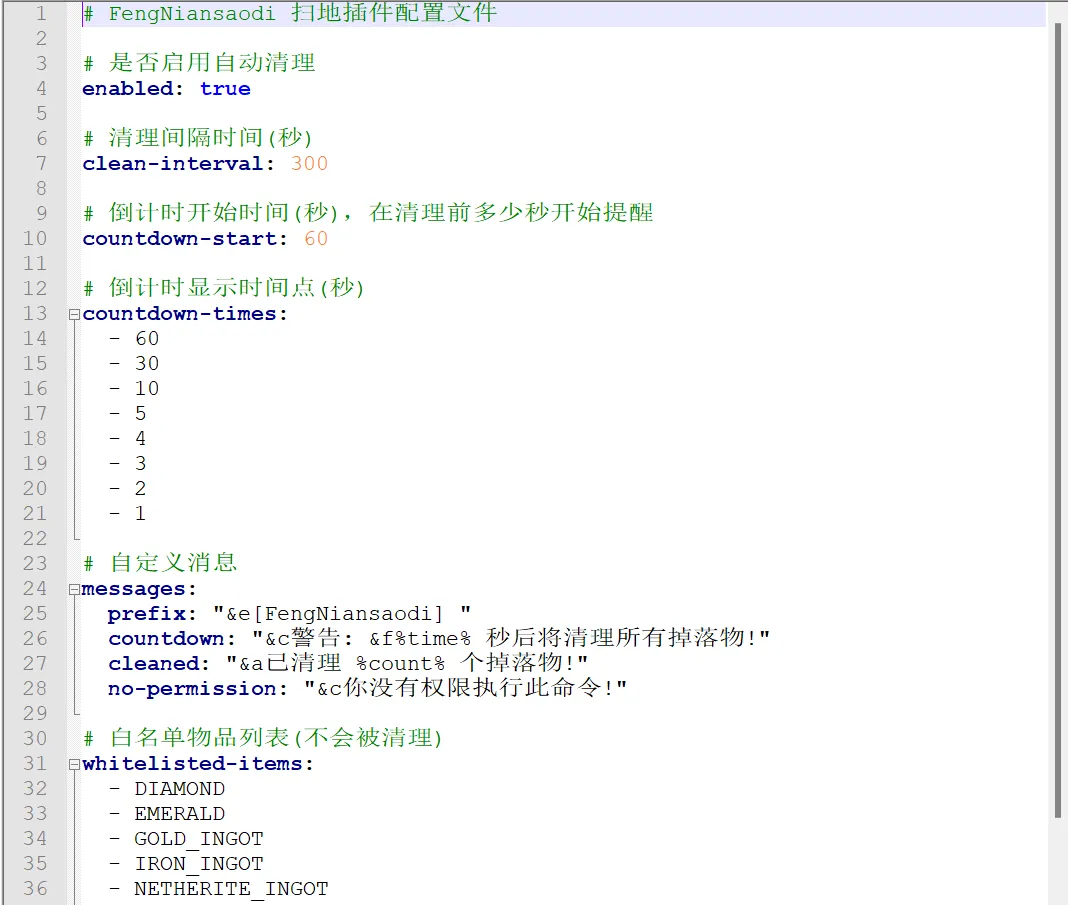Viewport: 1068px width, 905px height.
Task: Click the 'countdown-times' key
Action: coord(180,314)
